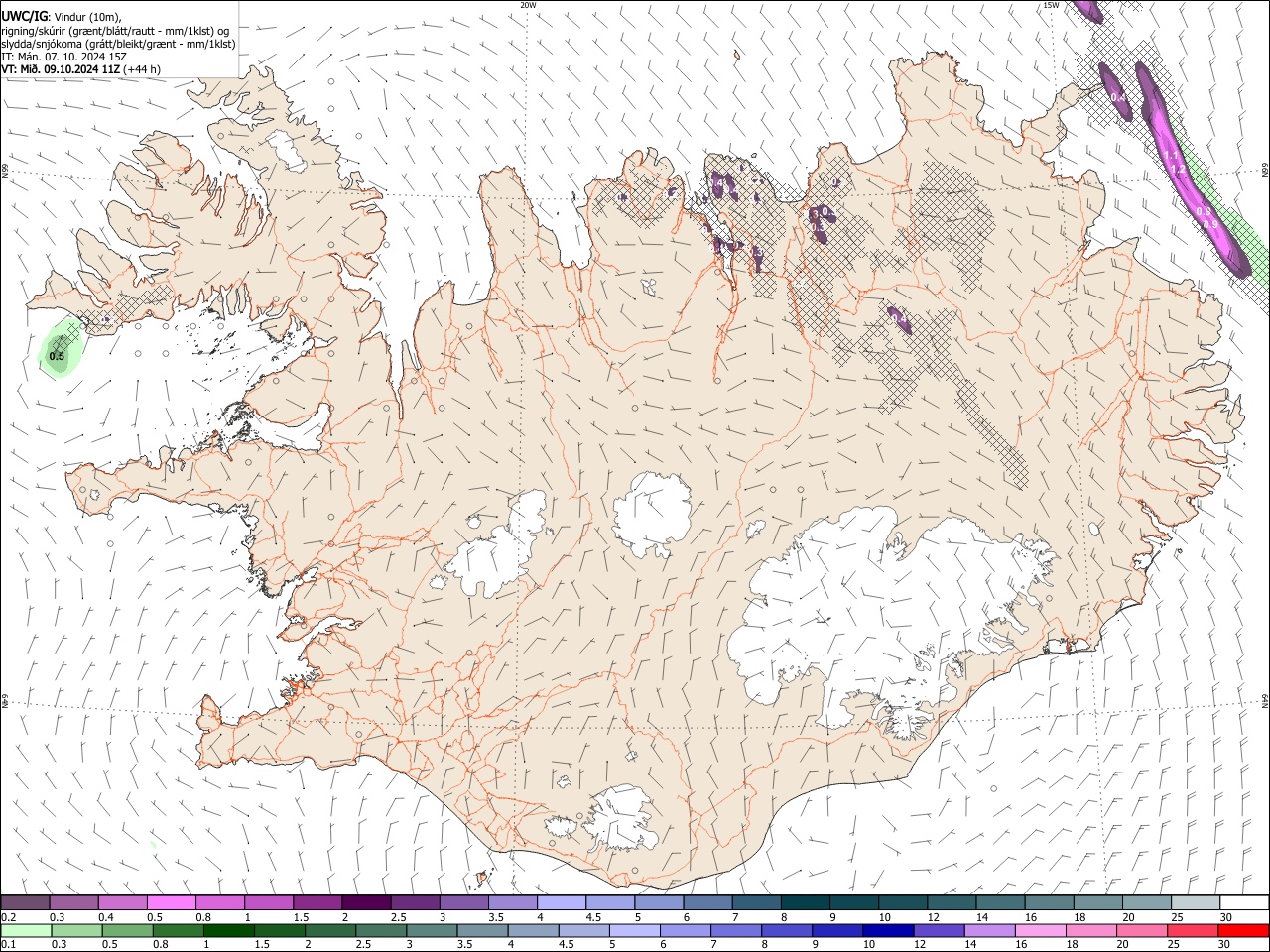Pick the grey-blue rain swatch starting at 4
This screenshot has width=1270, height=952.
coord(533,930)
